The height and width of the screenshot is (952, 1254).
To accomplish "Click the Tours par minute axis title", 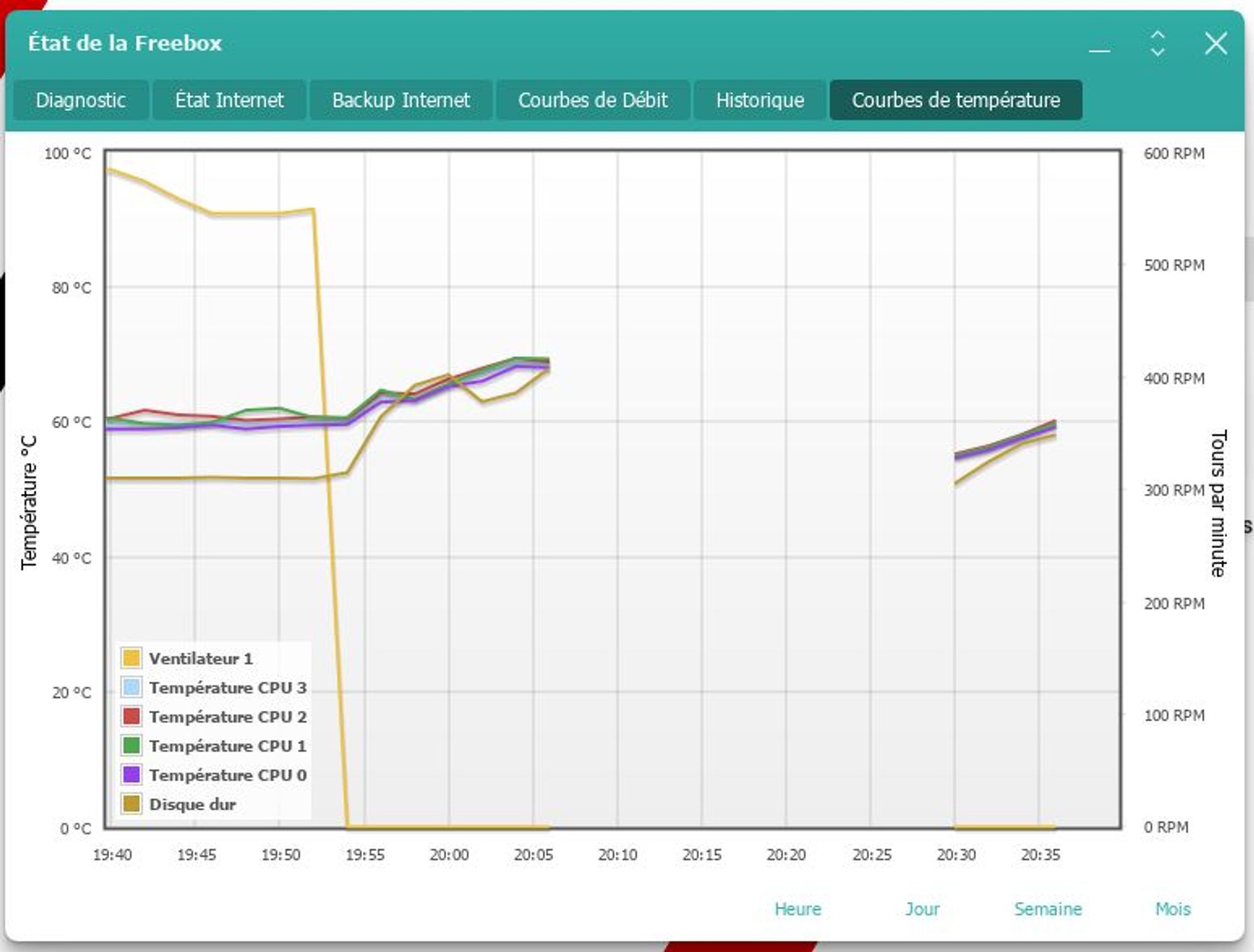I will tap(1218, 503).
